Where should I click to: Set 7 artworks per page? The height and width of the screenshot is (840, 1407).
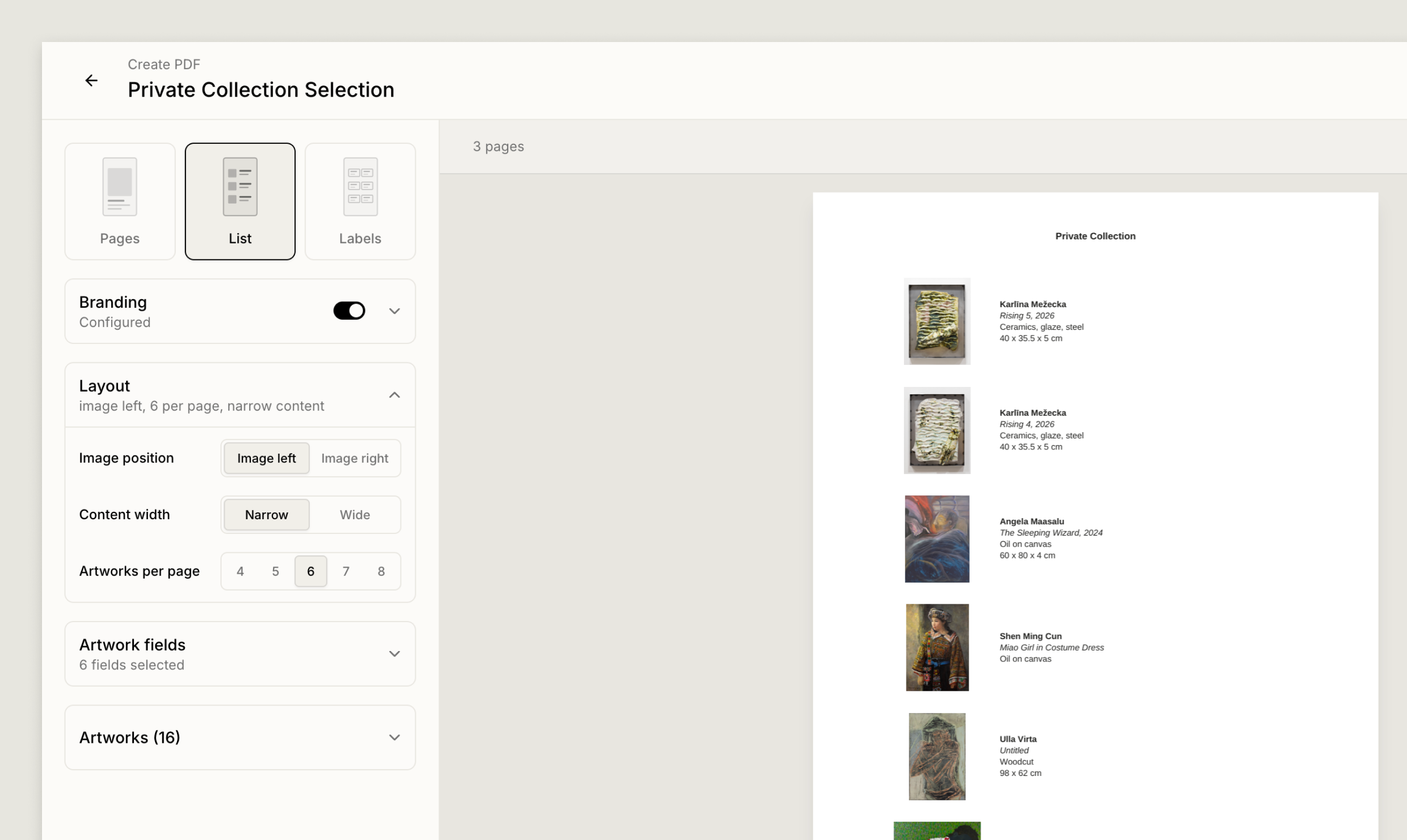pos(346,571)
